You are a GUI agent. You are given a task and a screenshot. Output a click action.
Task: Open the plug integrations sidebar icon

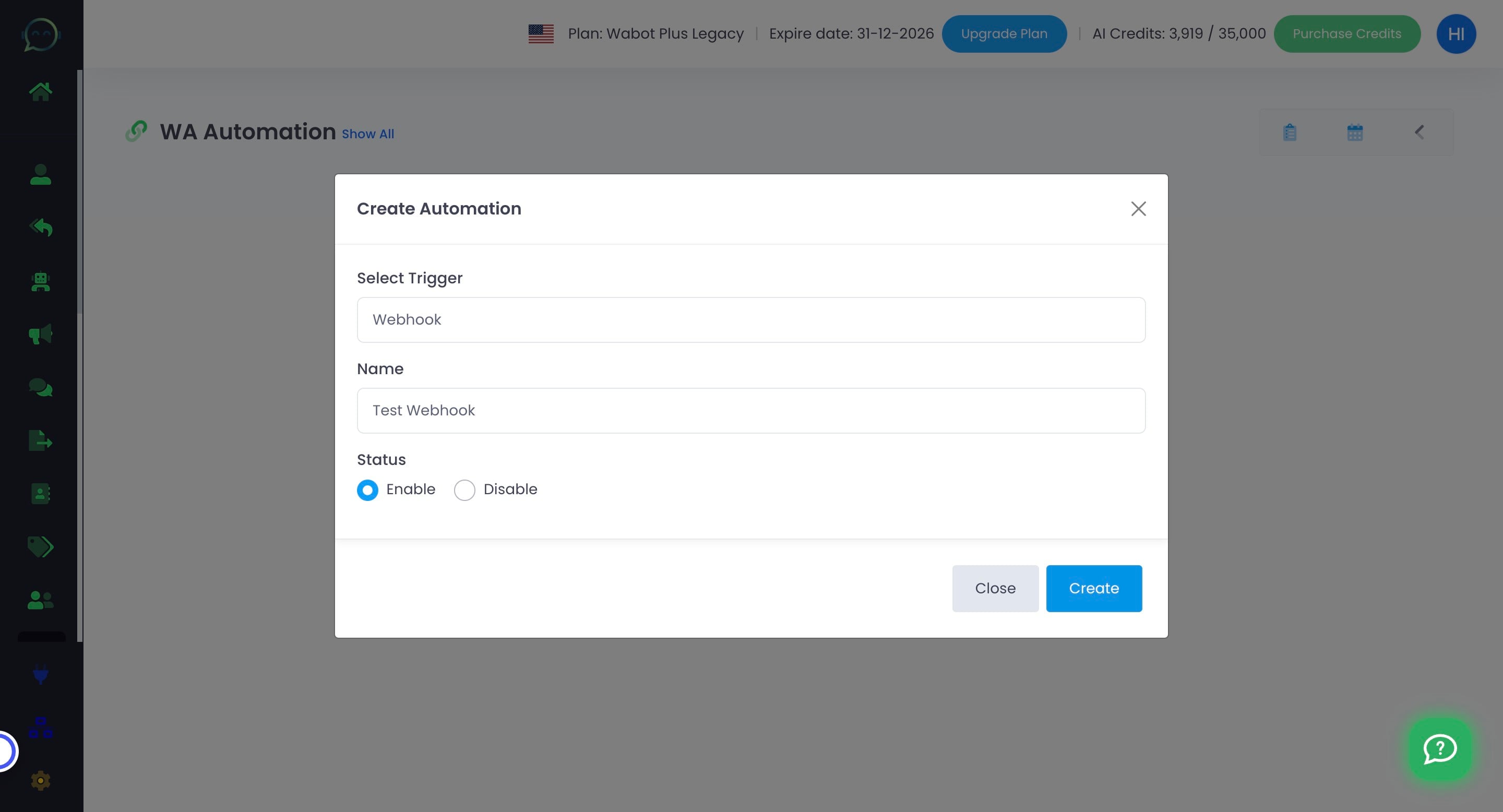click(40, 675)
